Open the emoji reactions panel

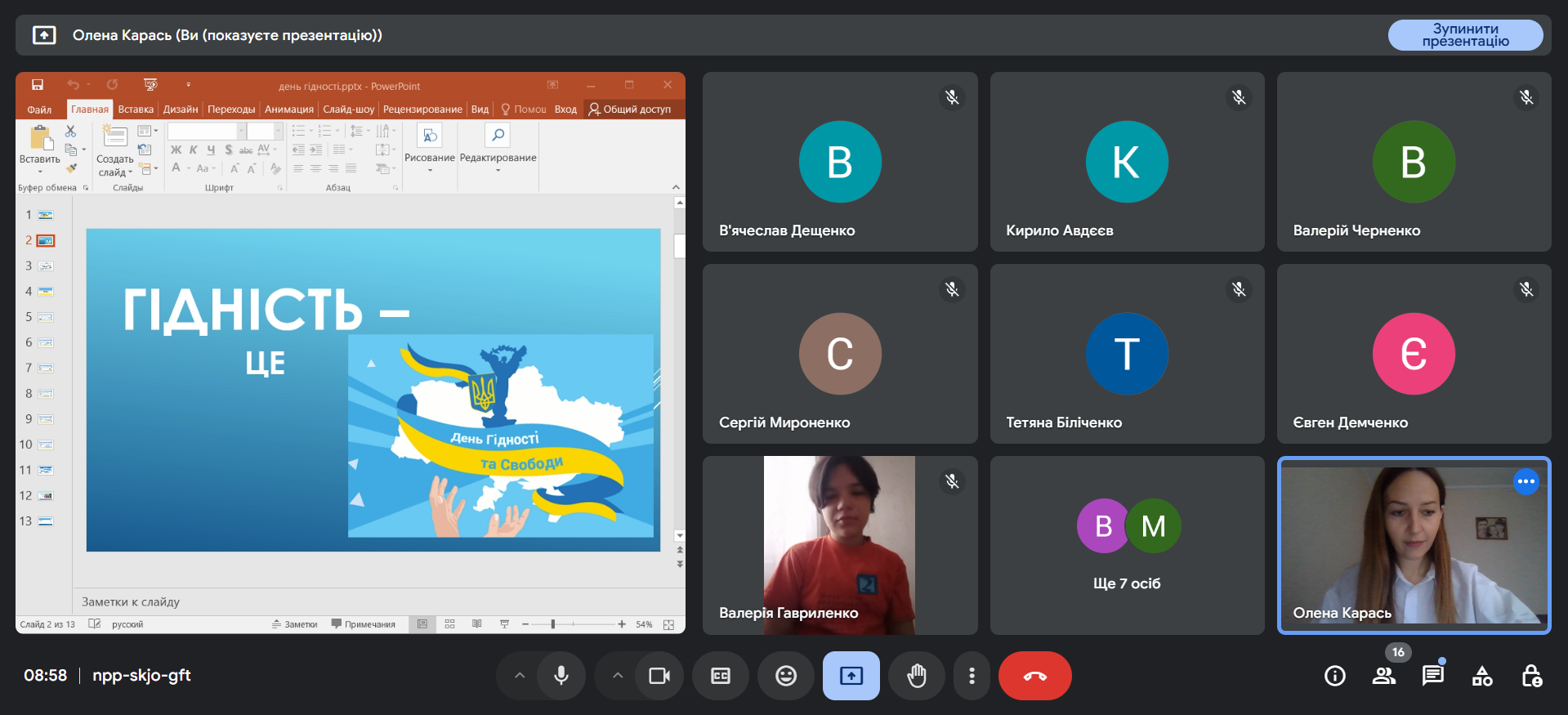pyautogui.click(x=785, y=676)
